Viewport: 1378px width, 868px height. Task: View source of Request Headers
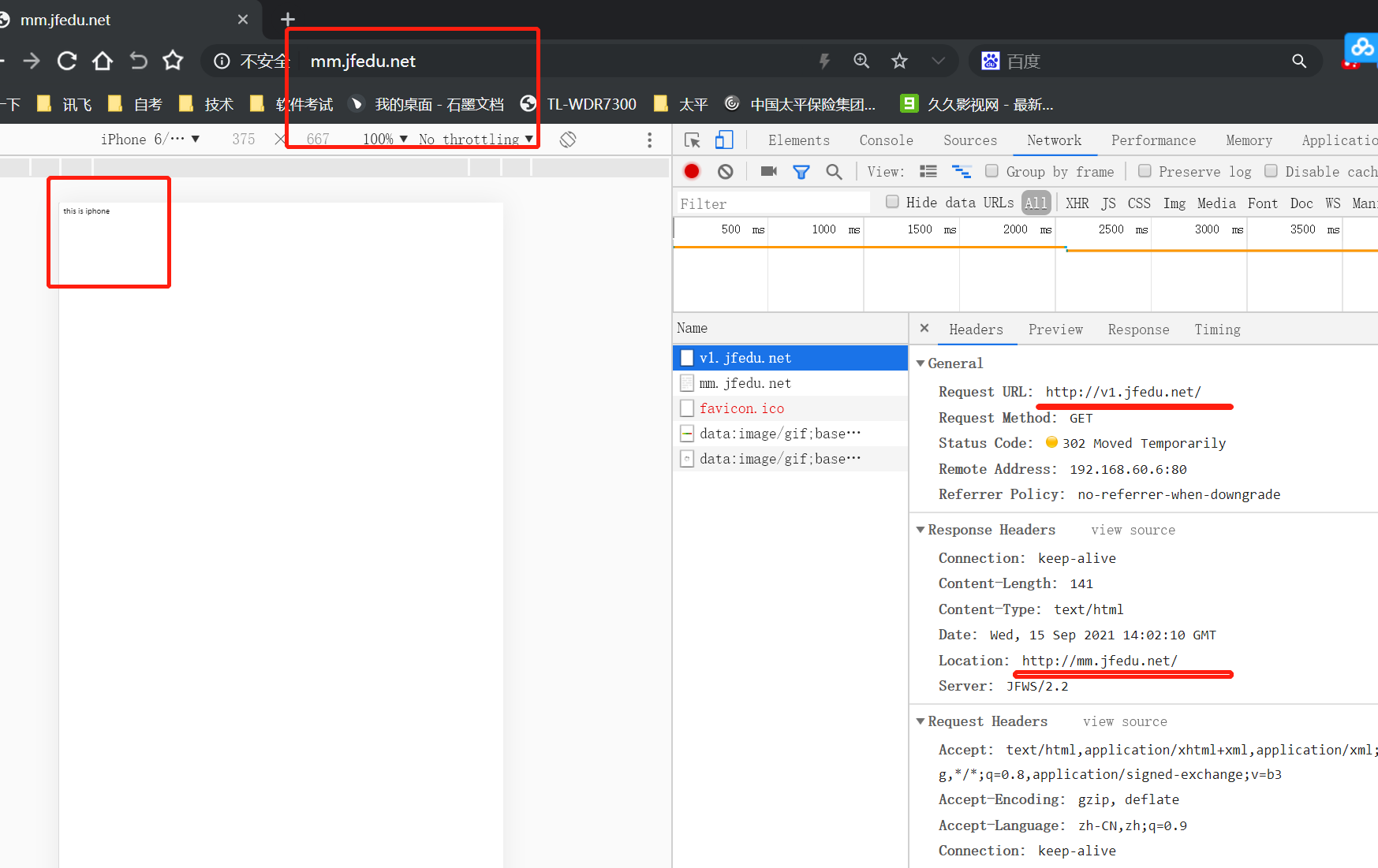(x=1125, y=721)
